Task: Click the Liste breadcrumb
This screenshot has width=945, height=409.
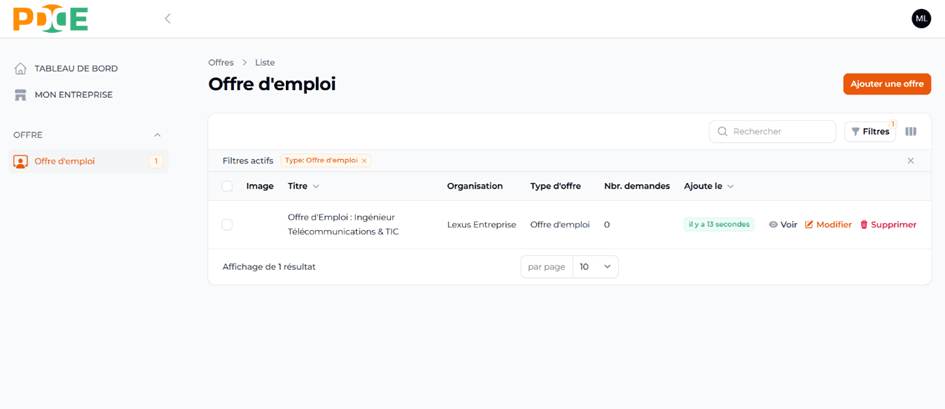Action: coord(265,63)
